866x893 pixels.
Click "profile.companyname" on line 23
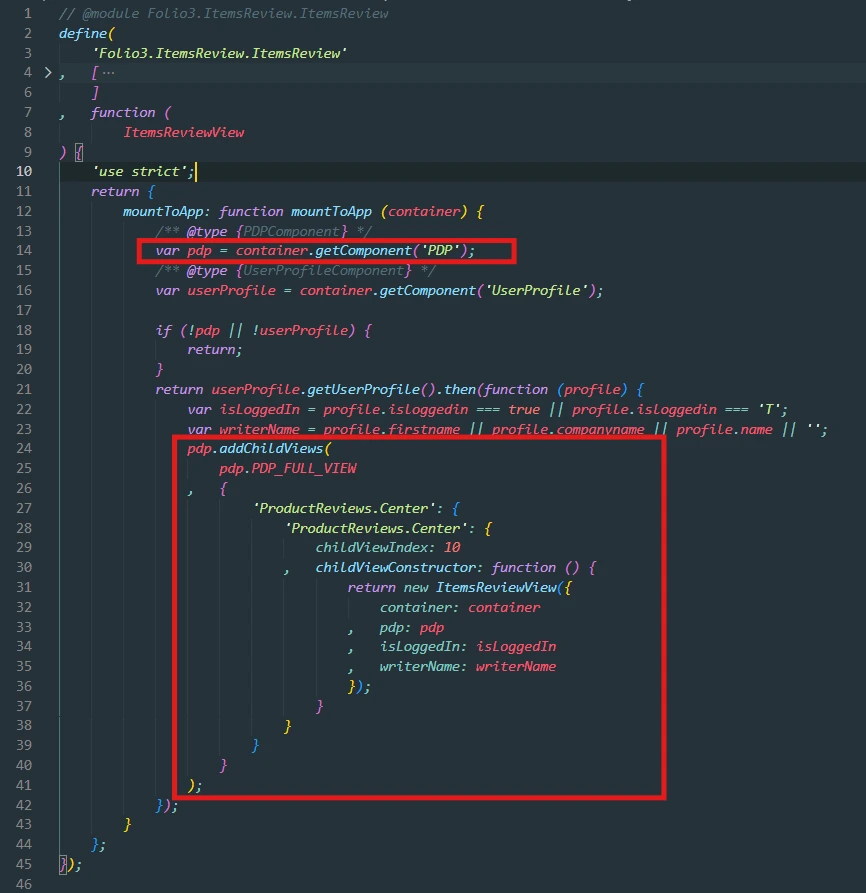coord(568,429)
